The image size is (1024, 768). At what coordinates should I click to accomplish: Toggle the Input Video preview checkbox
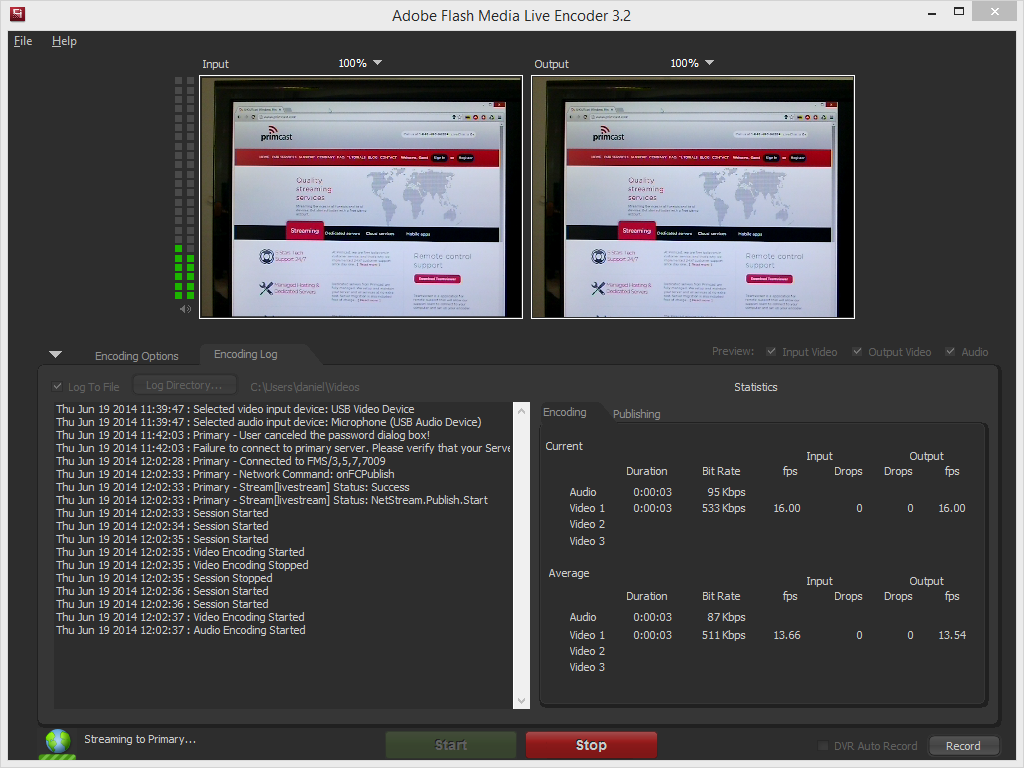point(771,351)
